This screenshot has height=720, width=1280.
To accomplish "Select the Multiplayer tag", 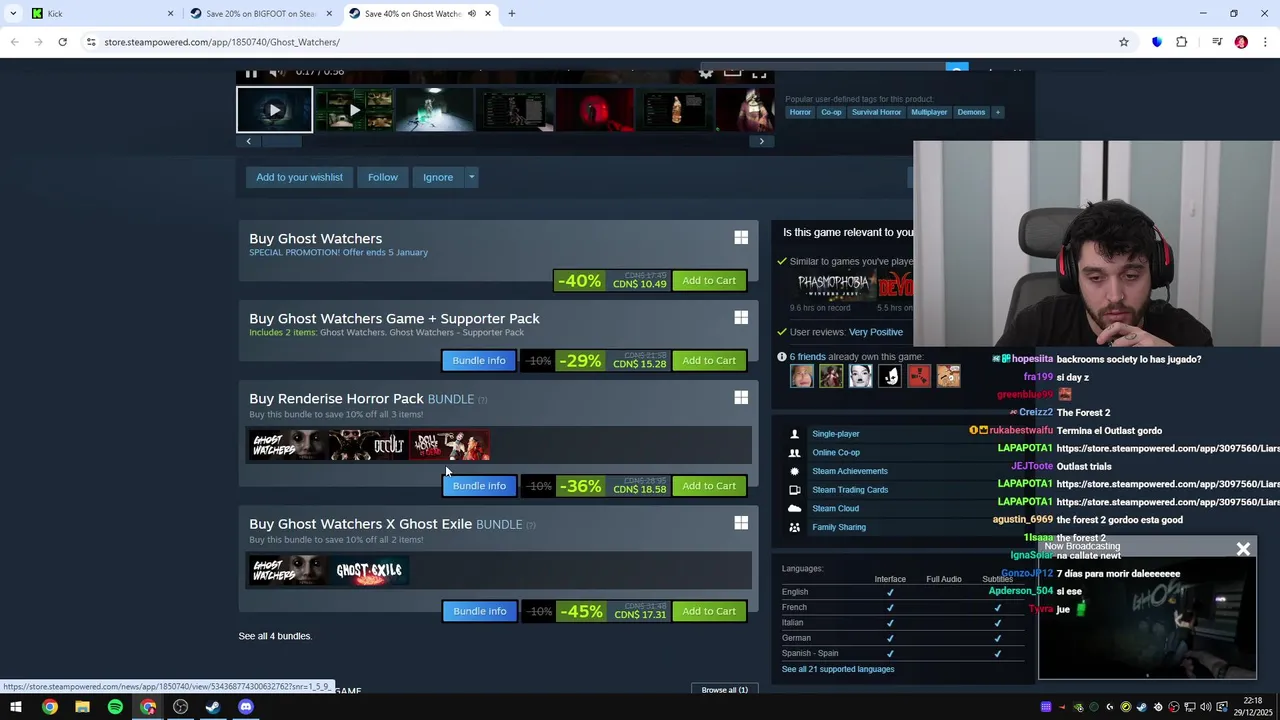I will (x=929, y=112).
